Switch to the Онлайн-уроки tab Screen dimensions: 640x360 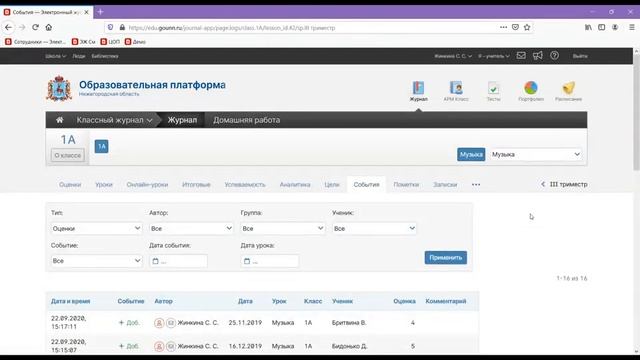pyautogui.click(x=147, y=184)
